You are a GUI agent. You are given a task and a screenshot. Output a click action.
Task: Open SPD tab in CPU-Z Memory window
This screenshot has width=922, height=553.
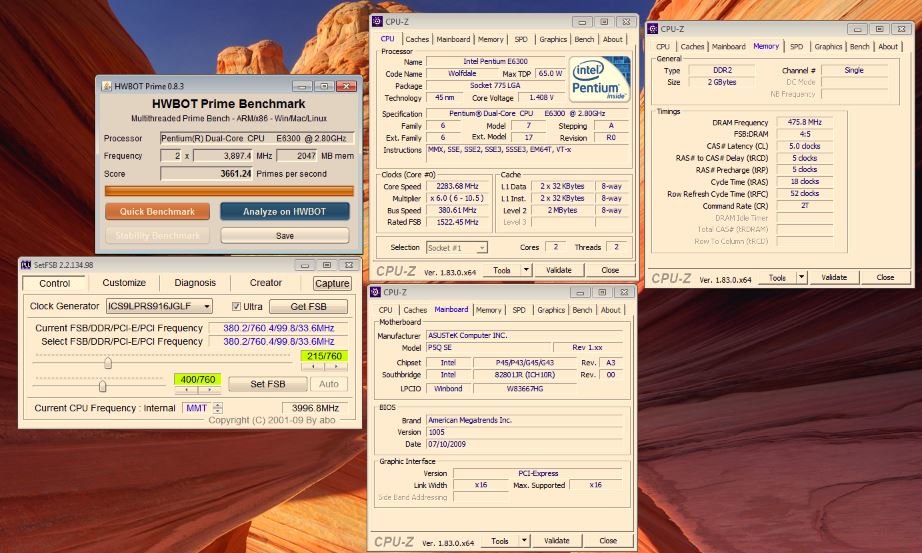click(x=796, y=46)
